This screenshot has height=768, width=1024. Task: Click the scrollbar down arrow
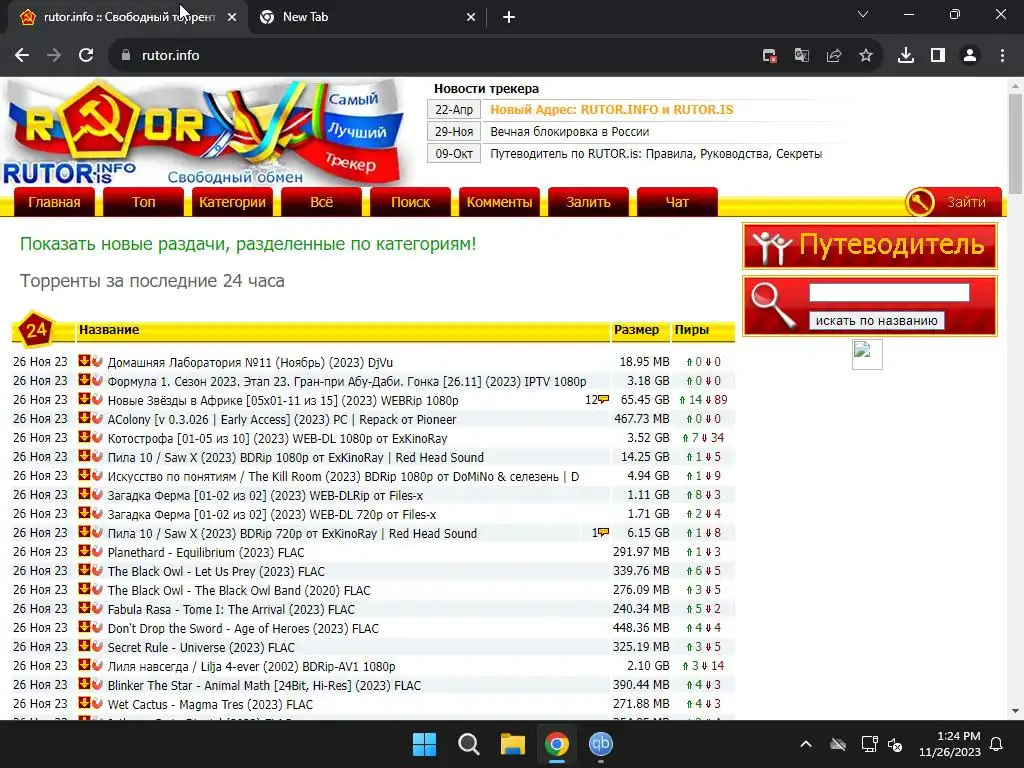[1015, 711]
